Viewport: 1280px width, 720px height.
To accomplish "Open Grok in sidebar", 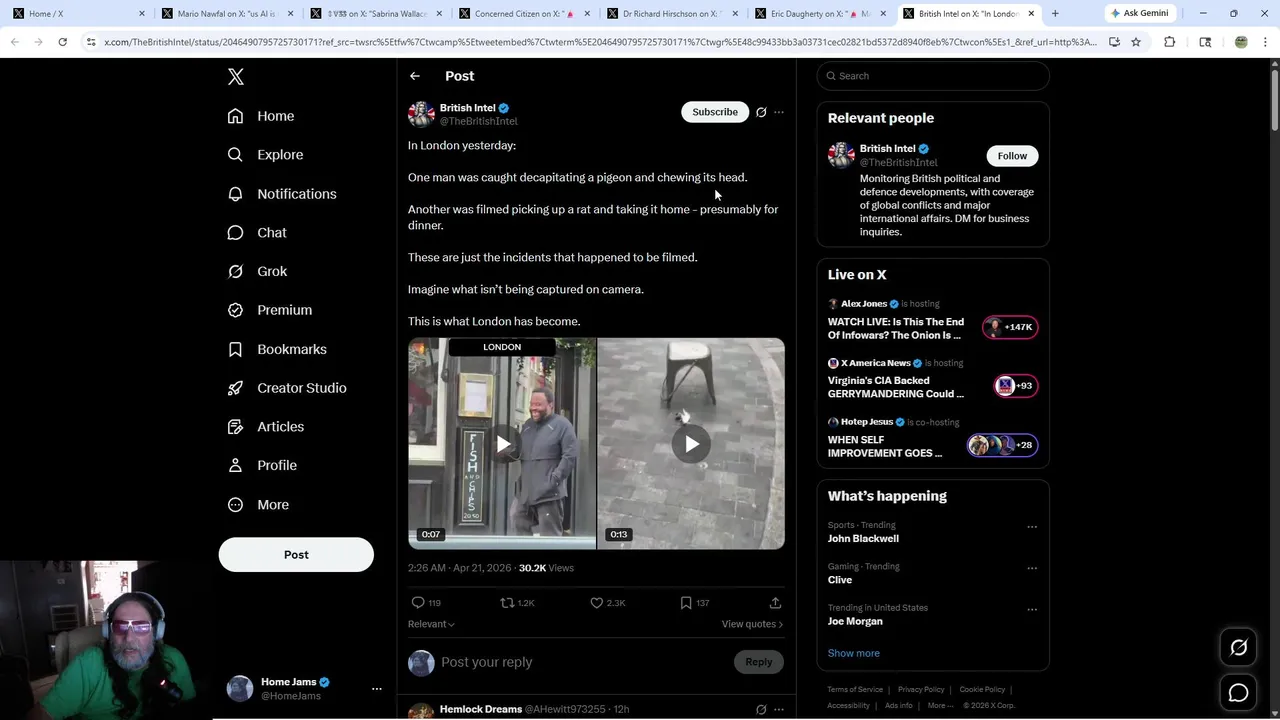I will [257, 271].
